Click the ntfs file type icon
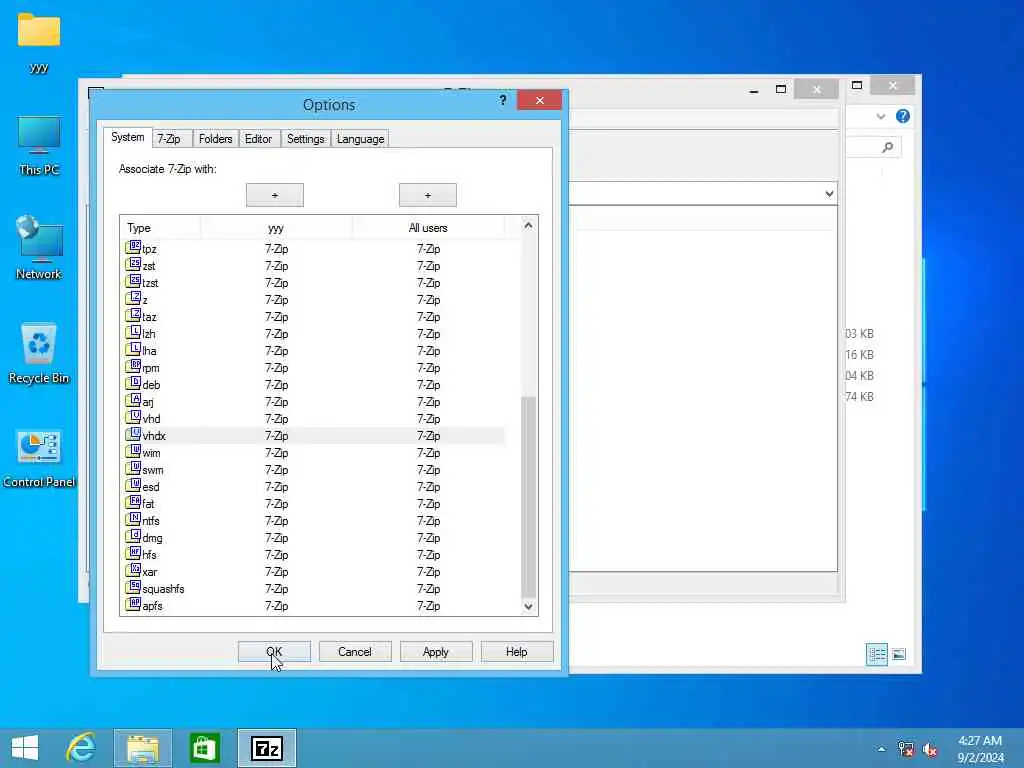Image resolution: width=1024 pixels, height=768 pixels. pyautogui.click(x=133, y=520)
